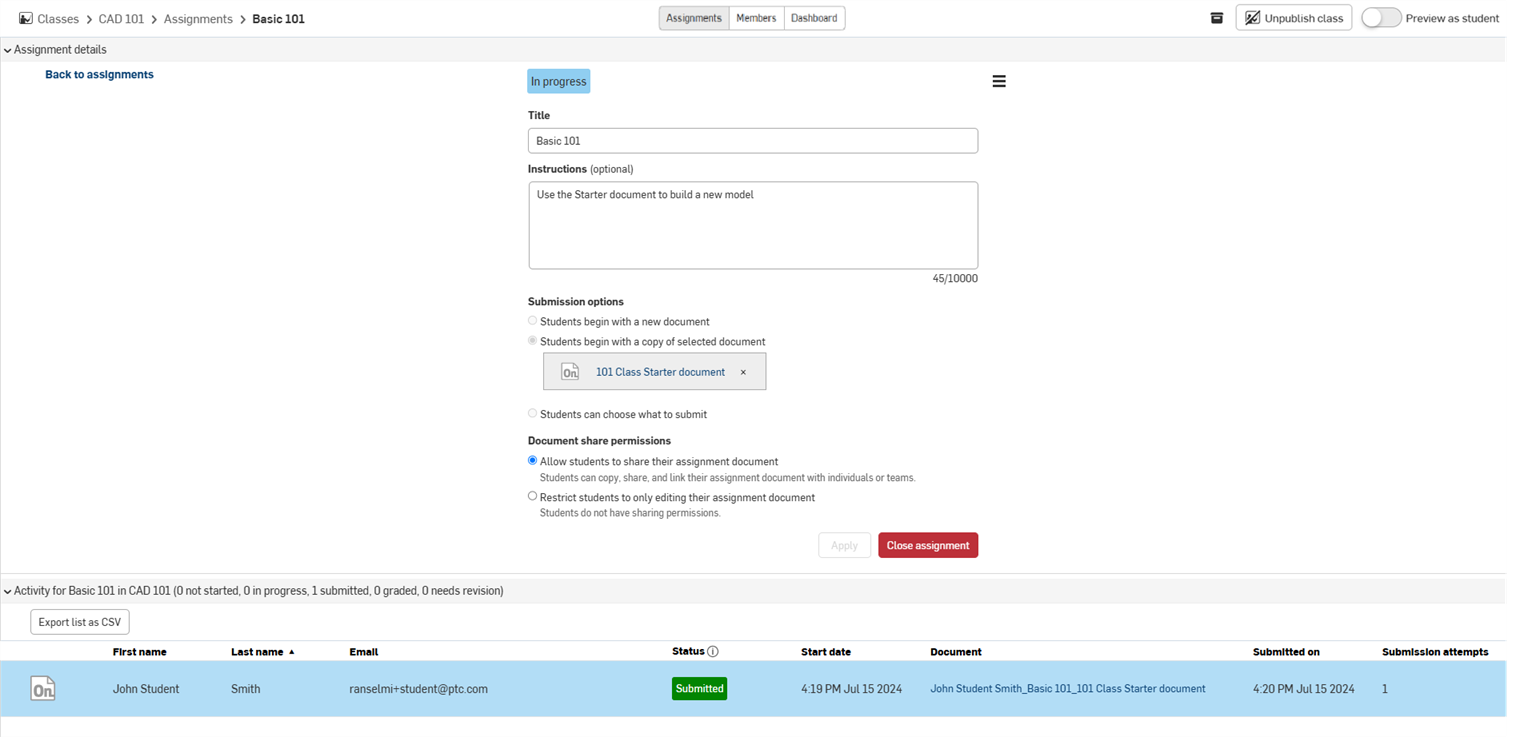Image resolution: width=1516 pixels, height=737 pixels.
Task: Click the archive icon in top bar
Action: click(1216, 18)
